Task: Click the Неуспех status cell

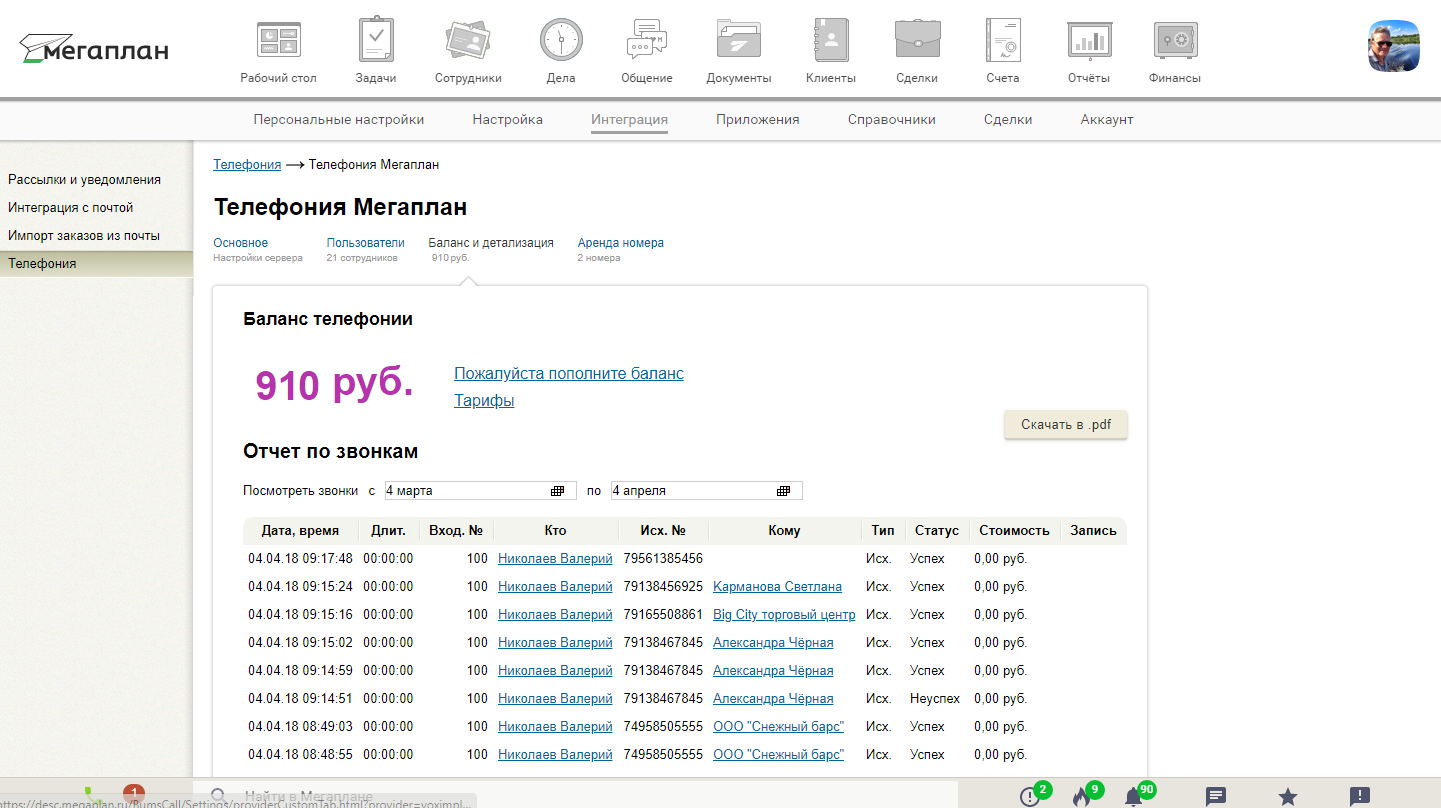Action: tap(935, 699)
